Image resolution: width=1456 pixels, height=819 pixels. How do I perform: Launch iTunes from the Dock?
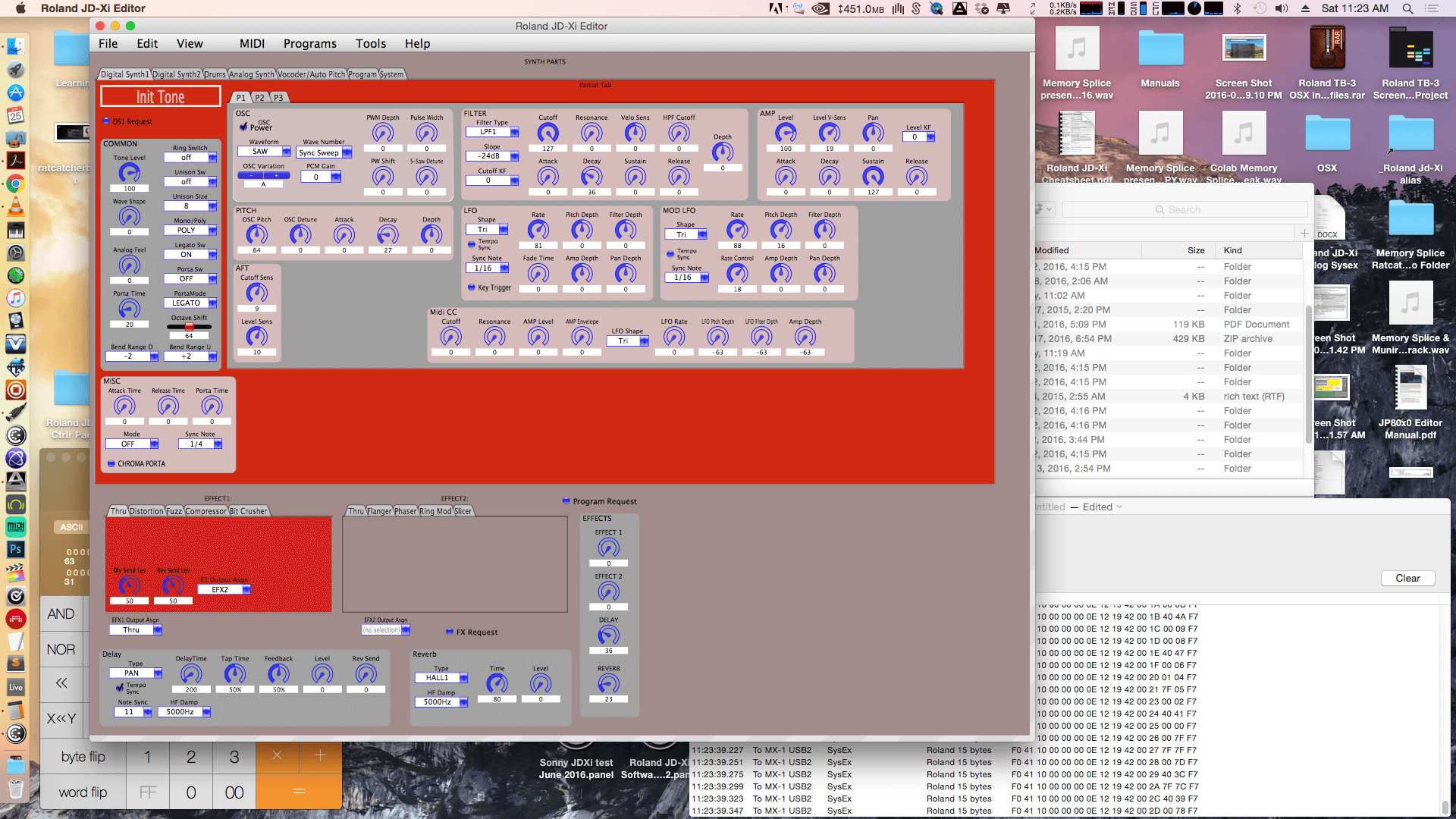click(16, 298)
